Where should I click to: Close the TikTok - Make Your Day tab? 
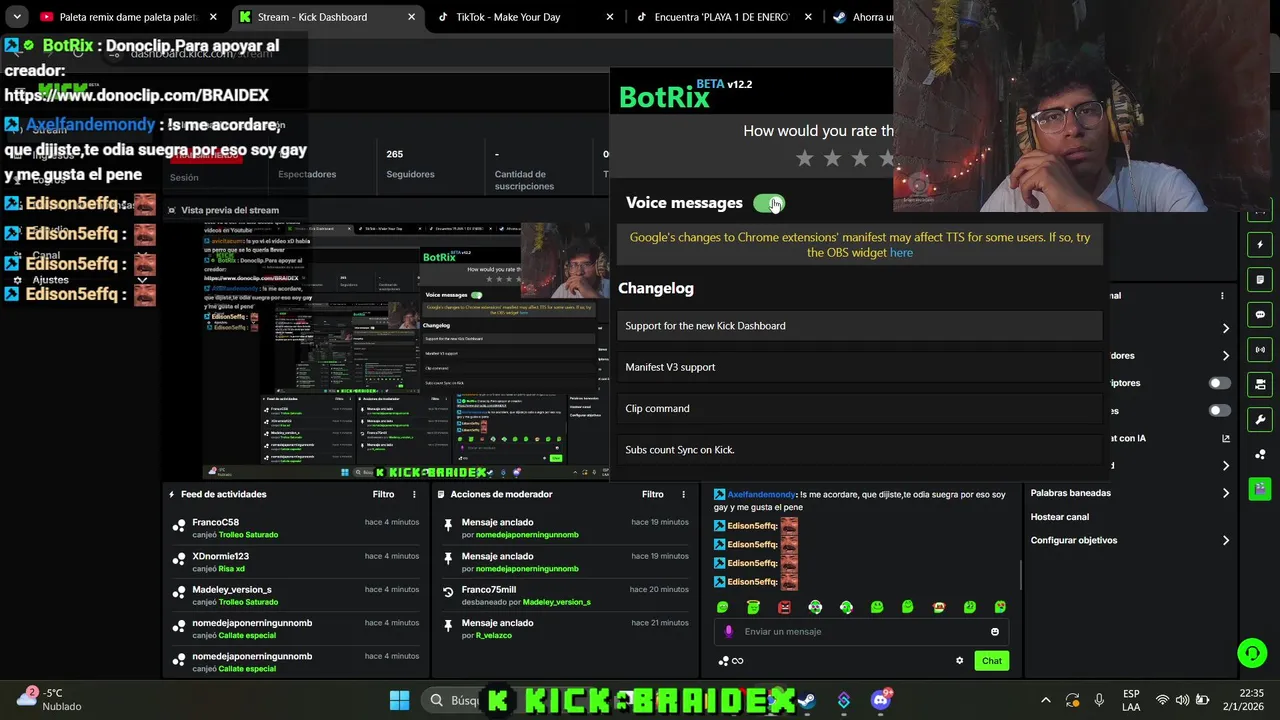pos(611,17)
